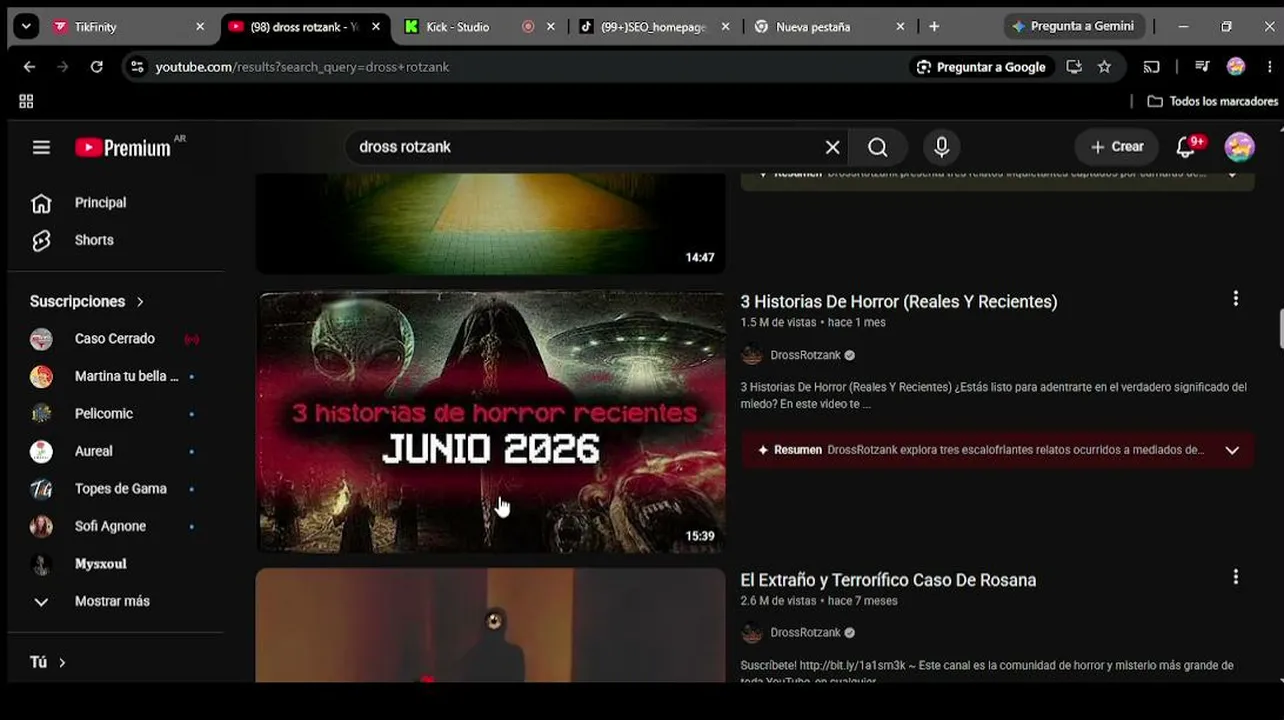Image resolution: width=1284 pixels, height=720 pixels.
Task: Clear the search query with the X
Action: click(832, 147)
